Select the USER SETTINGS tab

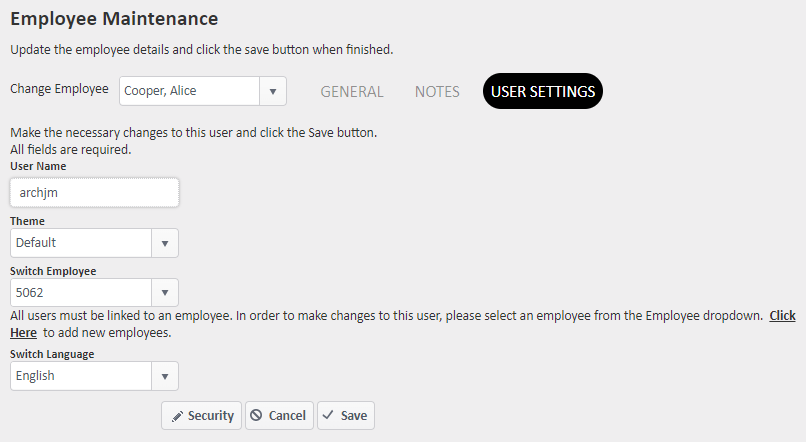[543, 91]
